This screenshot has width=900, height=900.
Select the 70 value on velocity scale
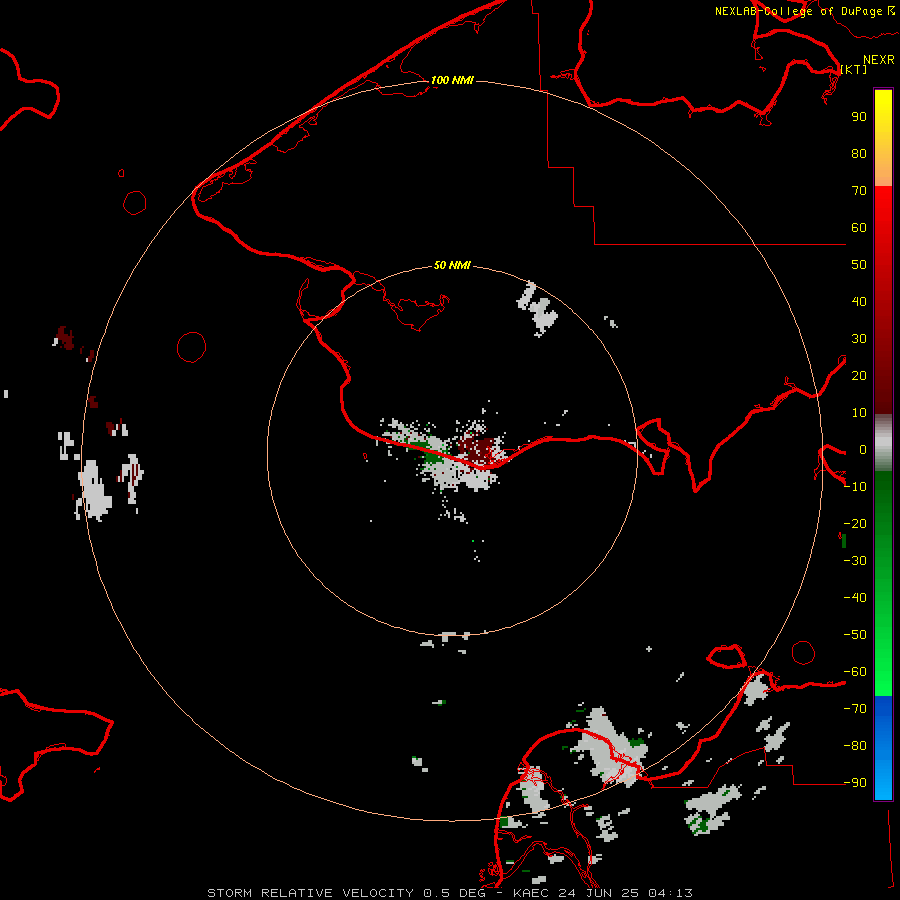[859, 191]
